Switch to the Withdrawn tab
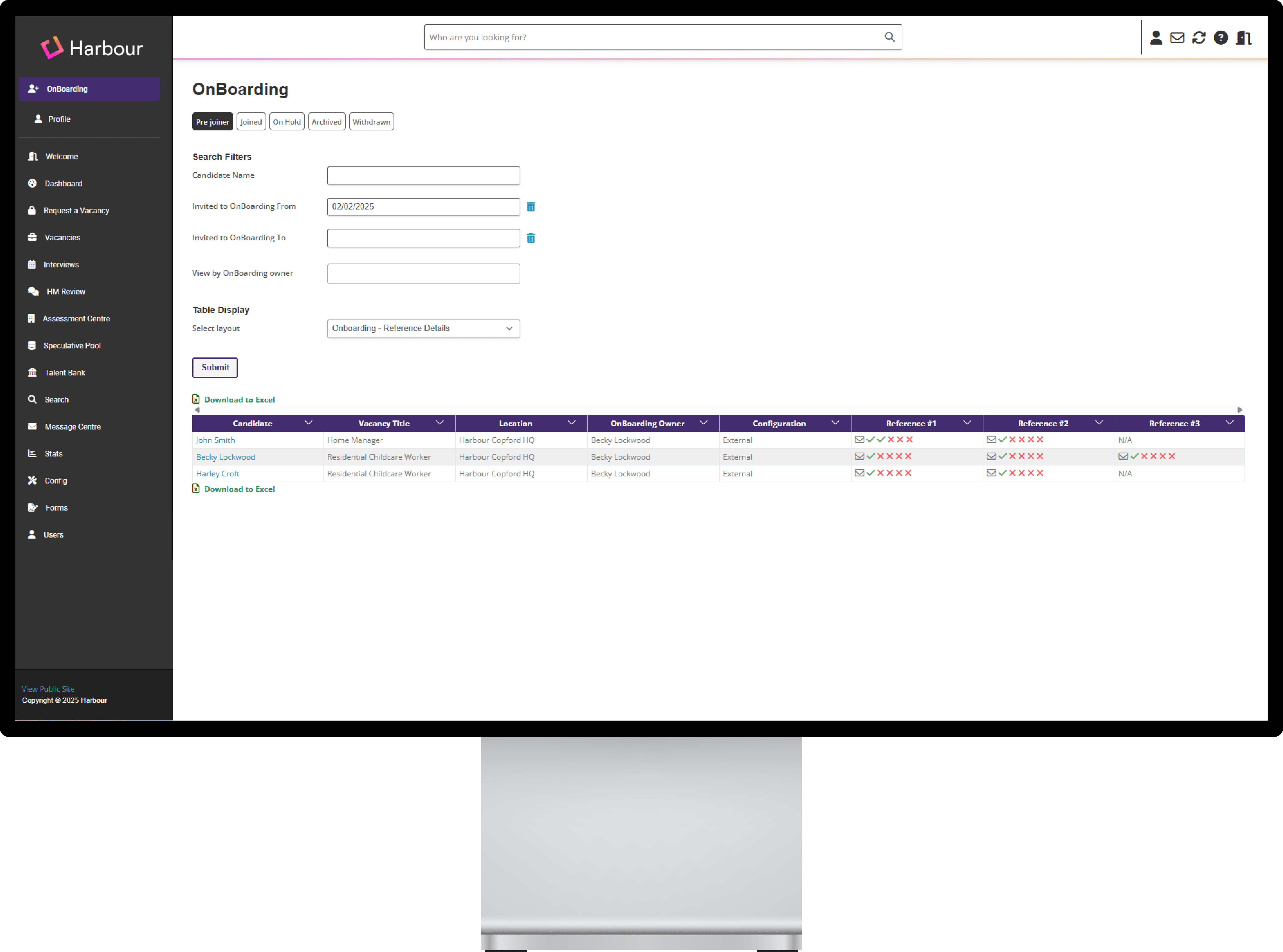This screenshot has height=952, width=1283. coord(372,122)
